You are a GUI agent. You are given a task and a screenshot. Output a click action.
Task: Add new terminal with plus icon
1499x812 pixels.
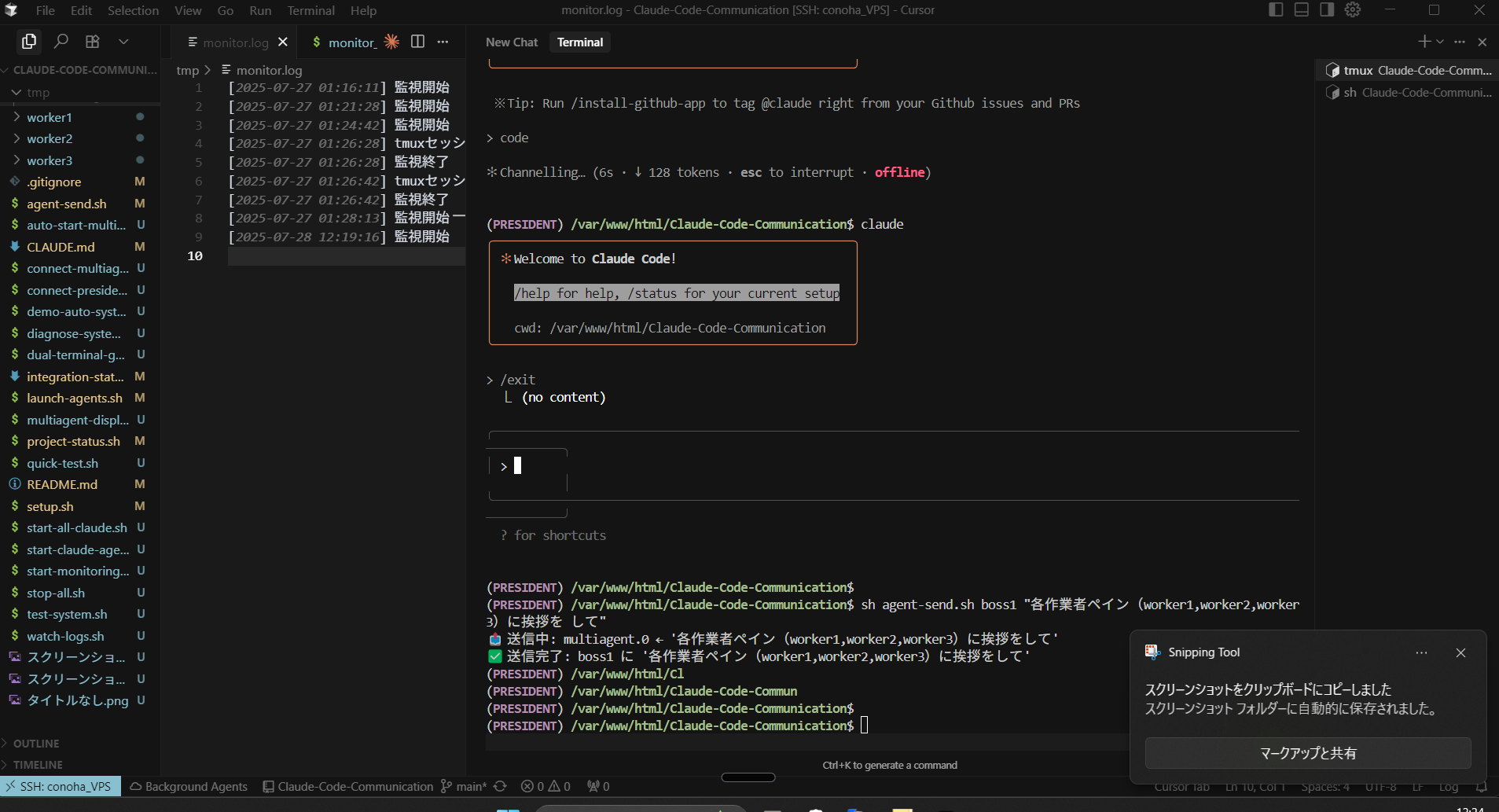(1424, 41)
